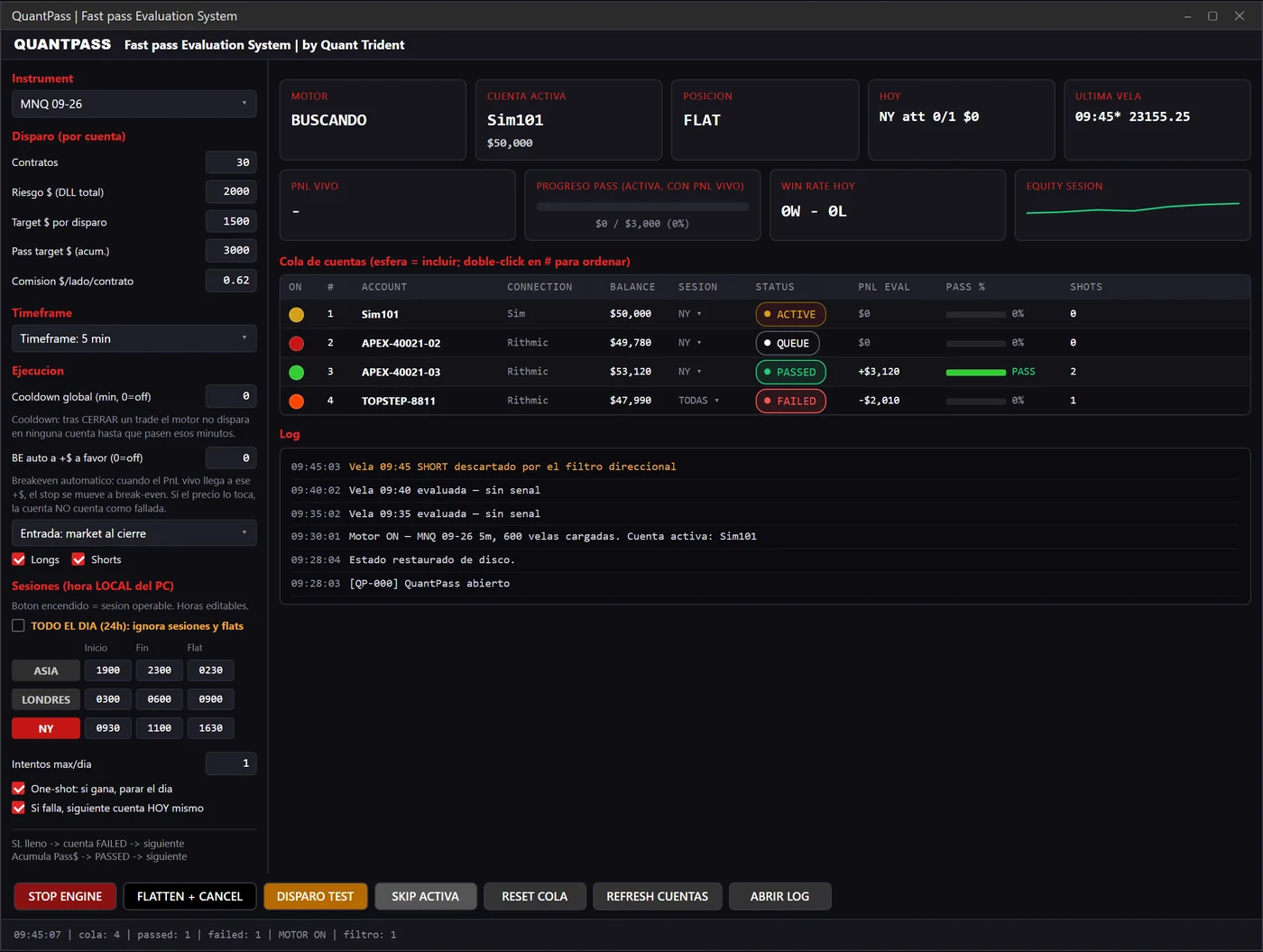Image resolution: width=1263 pixels, height=952 pixels.
Task: Click the FAILED status badge
Action: [790, 401]
